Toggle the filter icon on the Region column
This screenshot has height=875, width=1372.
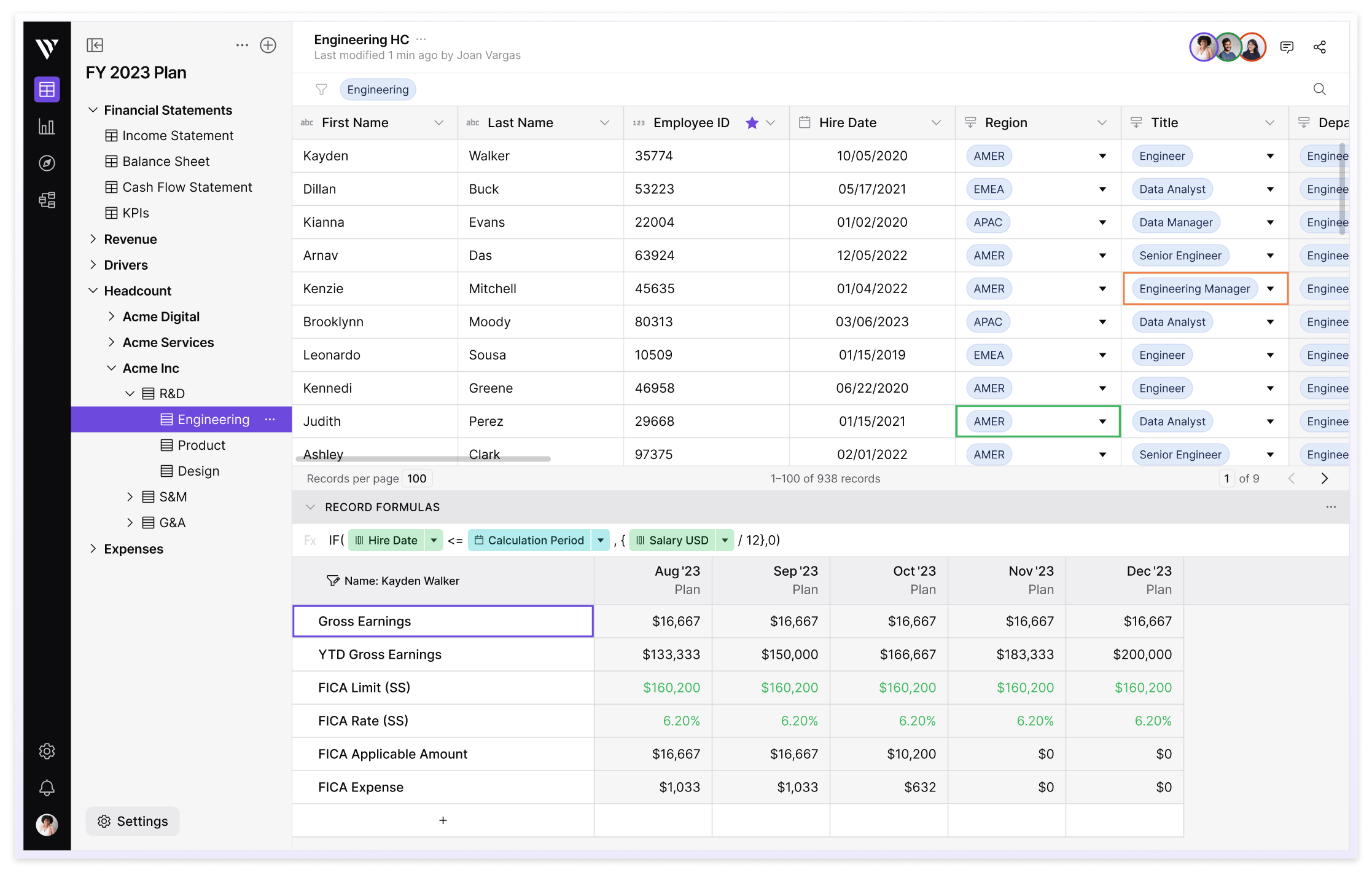[970, 122]
